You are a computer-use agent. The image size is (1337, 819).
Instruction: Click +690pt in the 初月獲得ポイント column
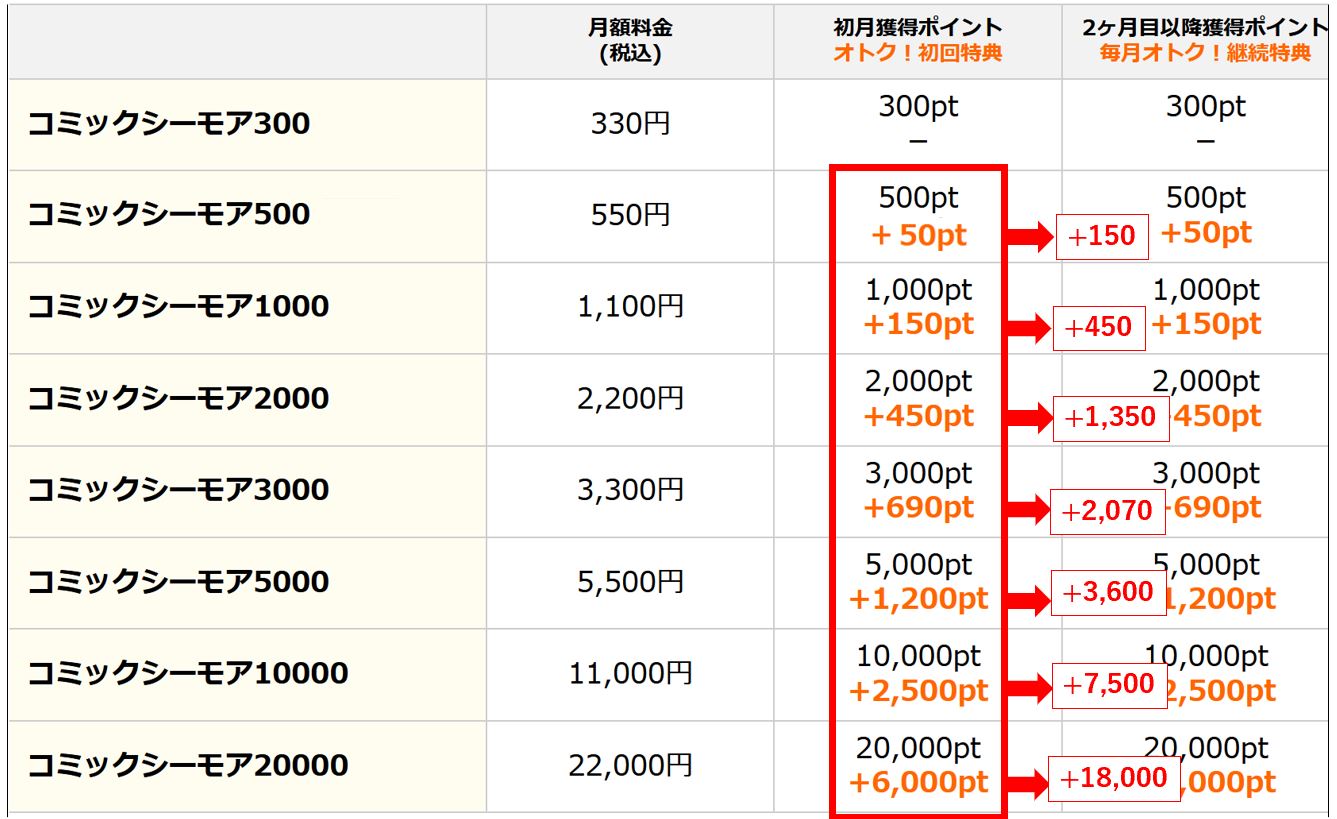(918, 508)
